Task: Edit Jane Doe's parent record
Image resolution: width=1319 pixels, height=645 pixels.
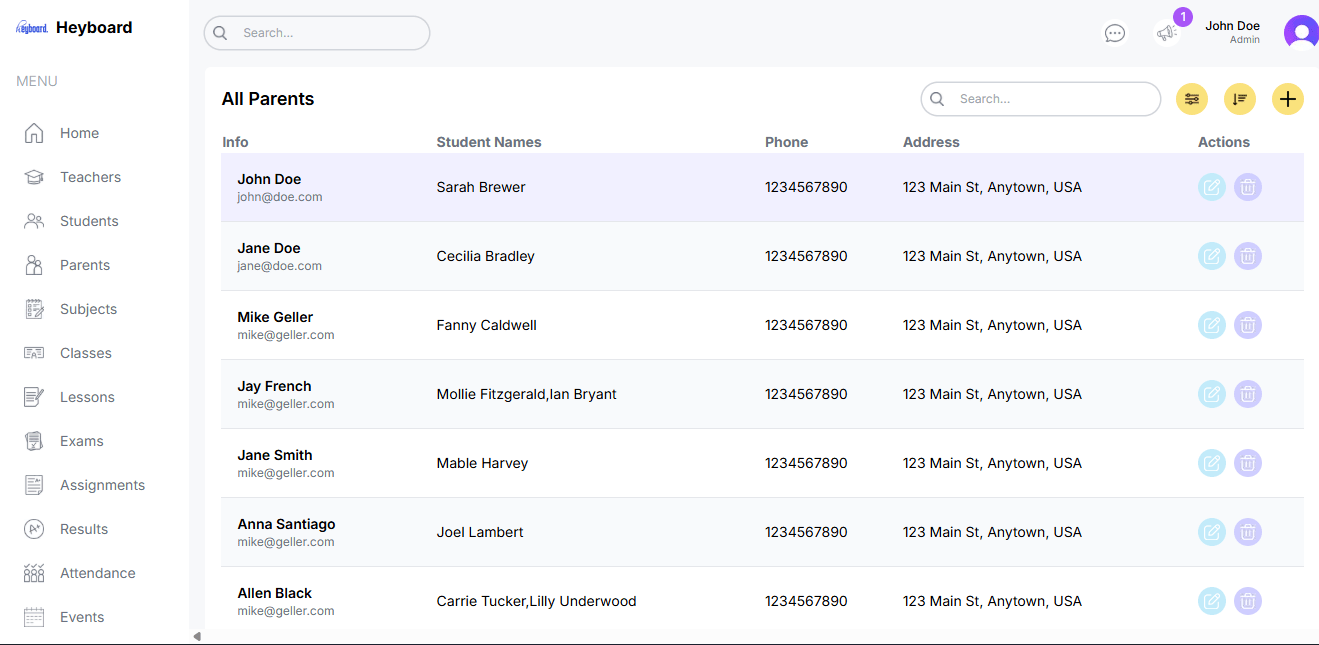Action: [x=1212, y=256]
